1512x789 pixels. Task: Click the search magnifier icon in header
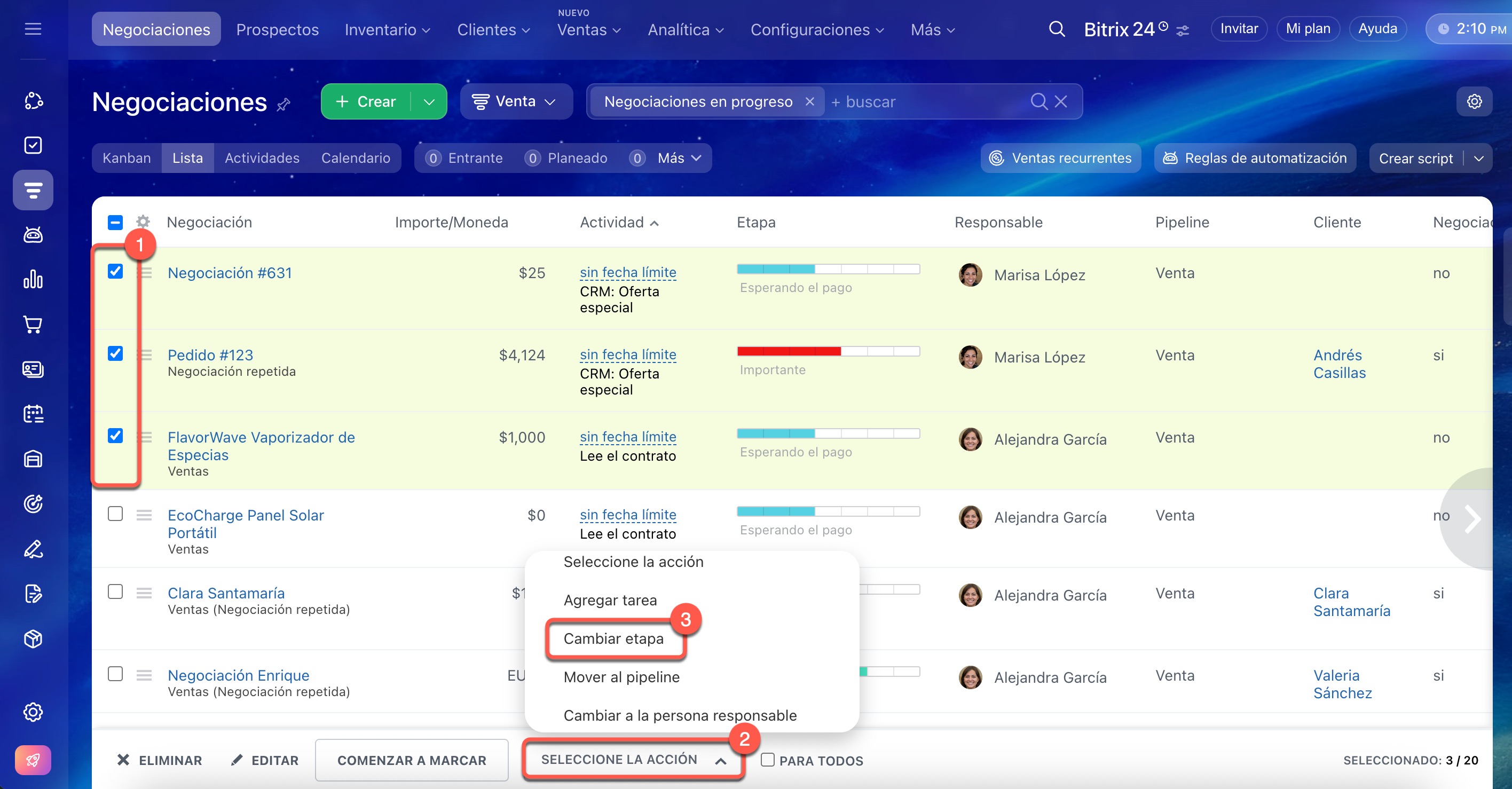point(1056,29)
